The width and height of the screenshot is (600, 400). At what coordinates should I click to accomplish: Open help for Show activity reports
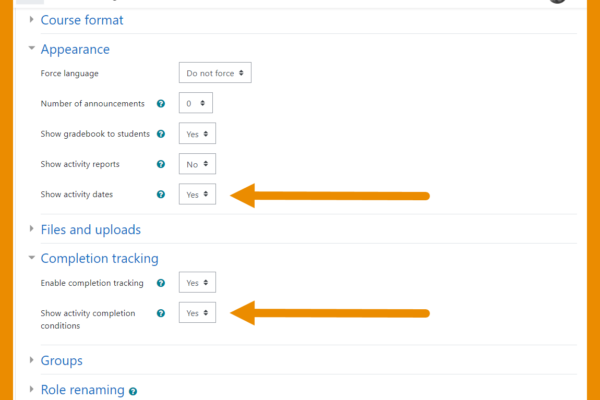tap(161, 164)
